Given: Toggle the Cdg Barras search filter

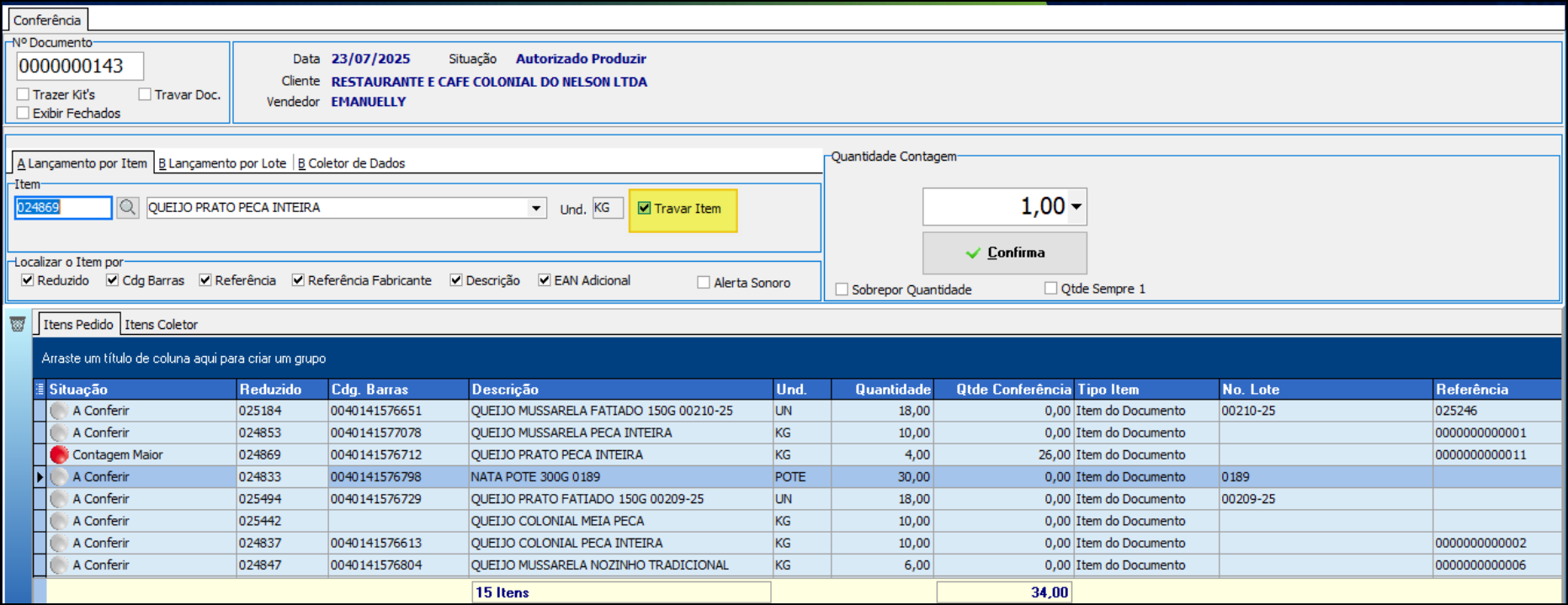Looking at the screenshot, I should click(113, 280).
